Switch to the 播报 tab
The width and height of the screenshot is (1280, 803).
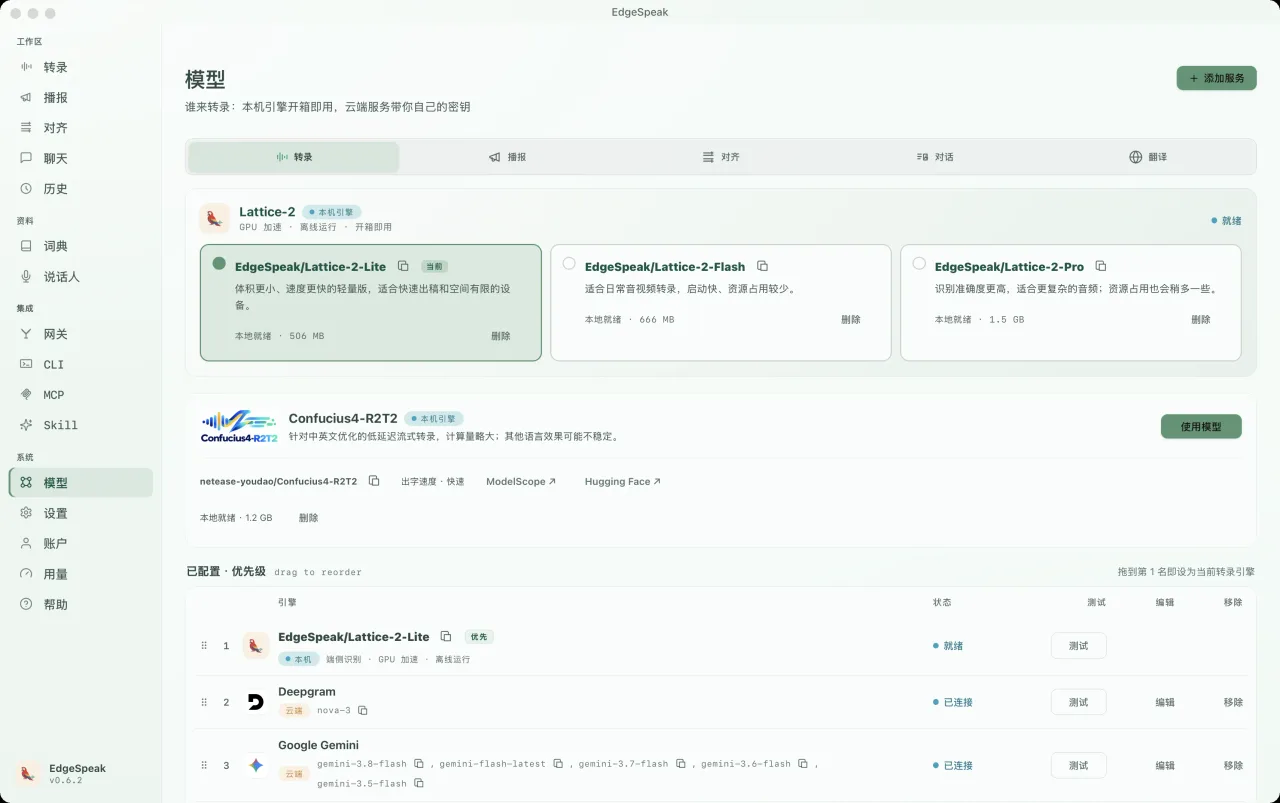point(507,157)
